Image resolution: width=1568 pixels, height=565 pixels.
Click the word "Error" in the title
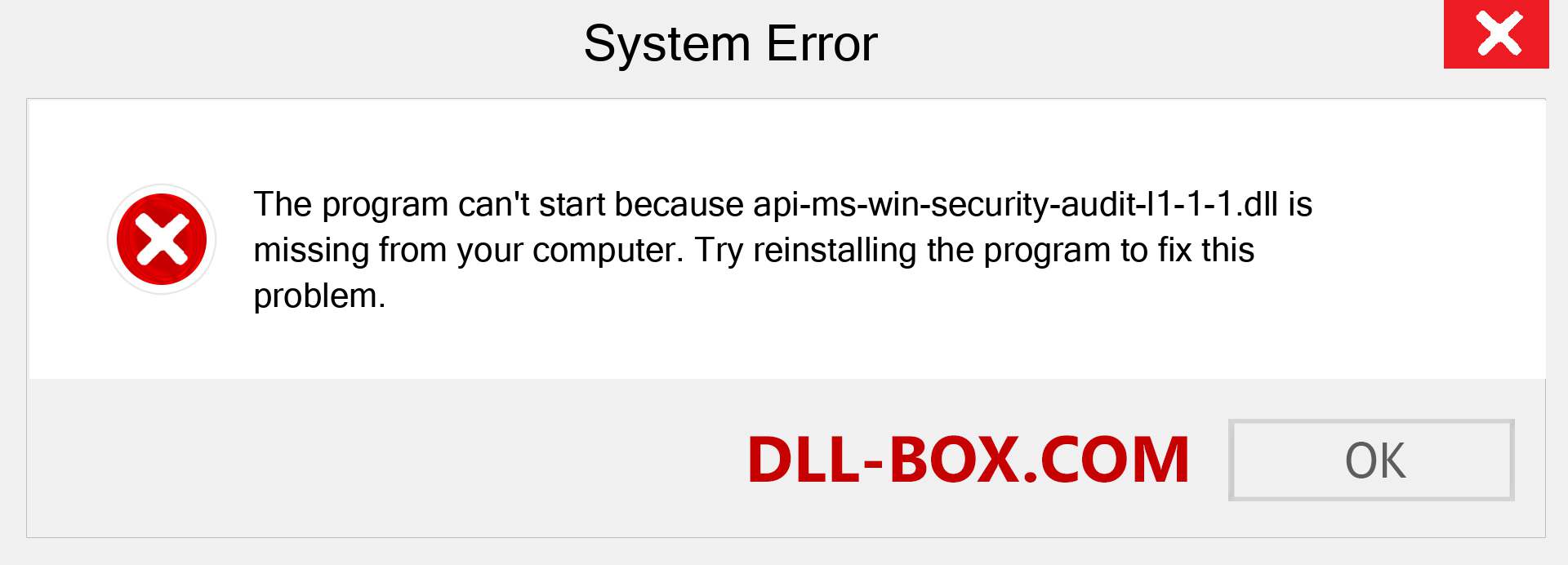tap(822, 43)
